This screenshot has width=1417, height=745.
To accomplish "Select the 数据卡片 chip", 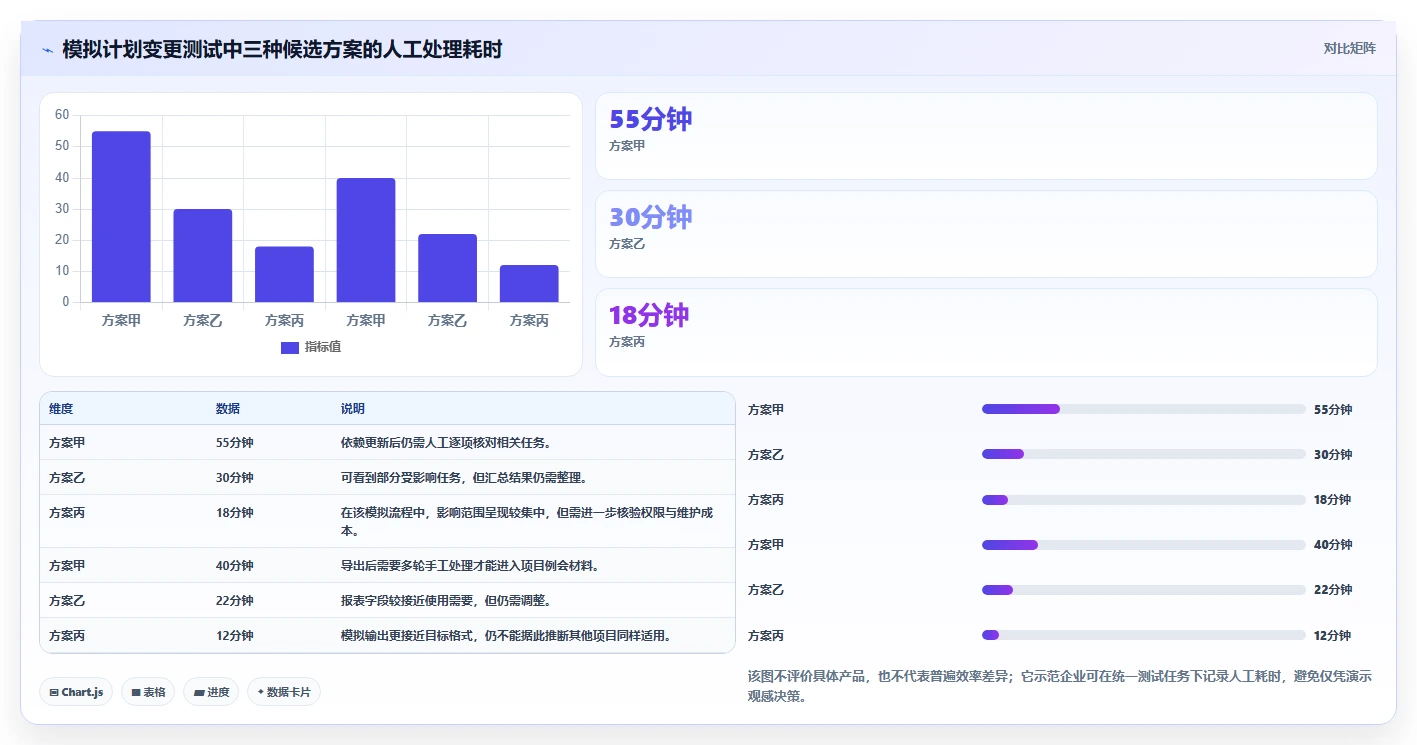I will [284, 692].
